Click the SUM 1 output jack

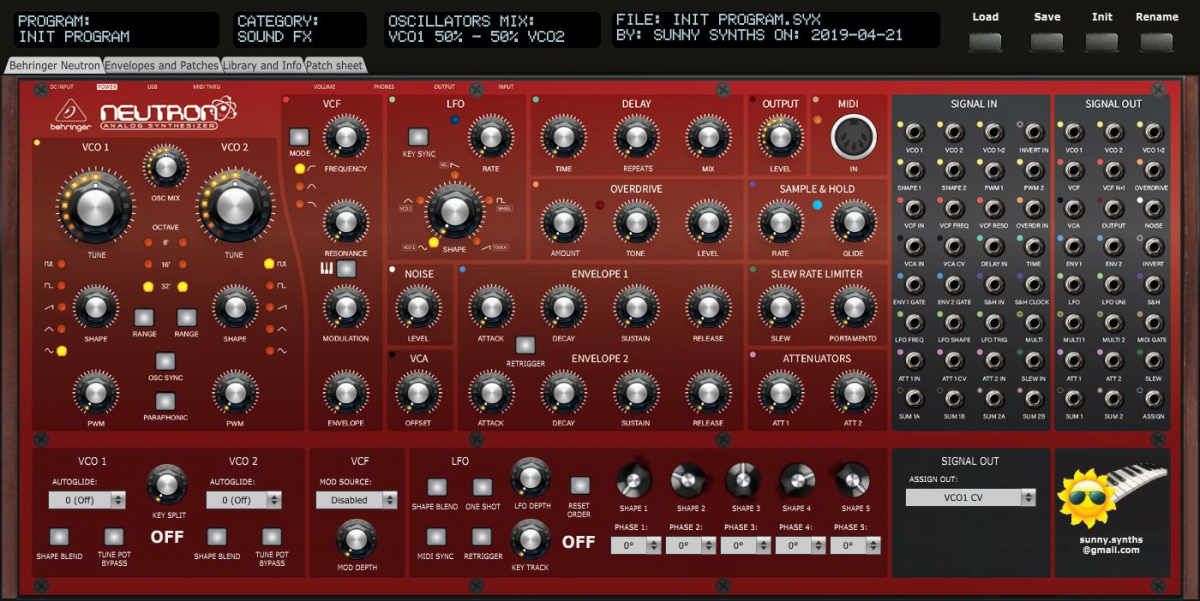pos(1073,398)
